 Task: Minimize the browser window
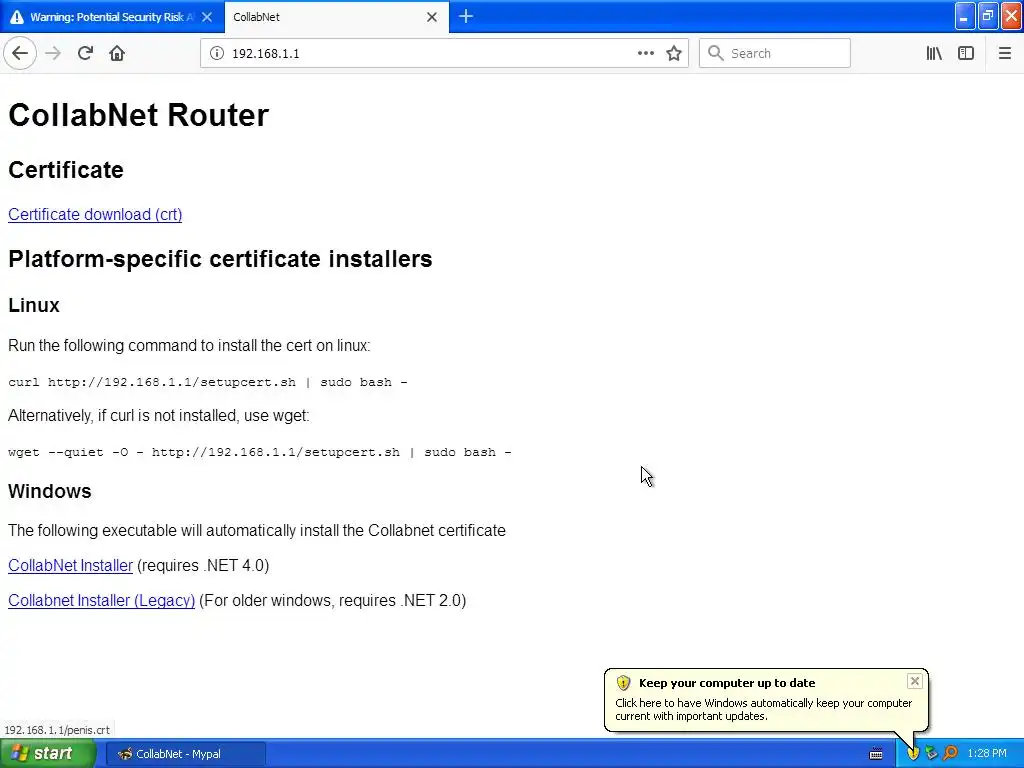click(965, 16)
